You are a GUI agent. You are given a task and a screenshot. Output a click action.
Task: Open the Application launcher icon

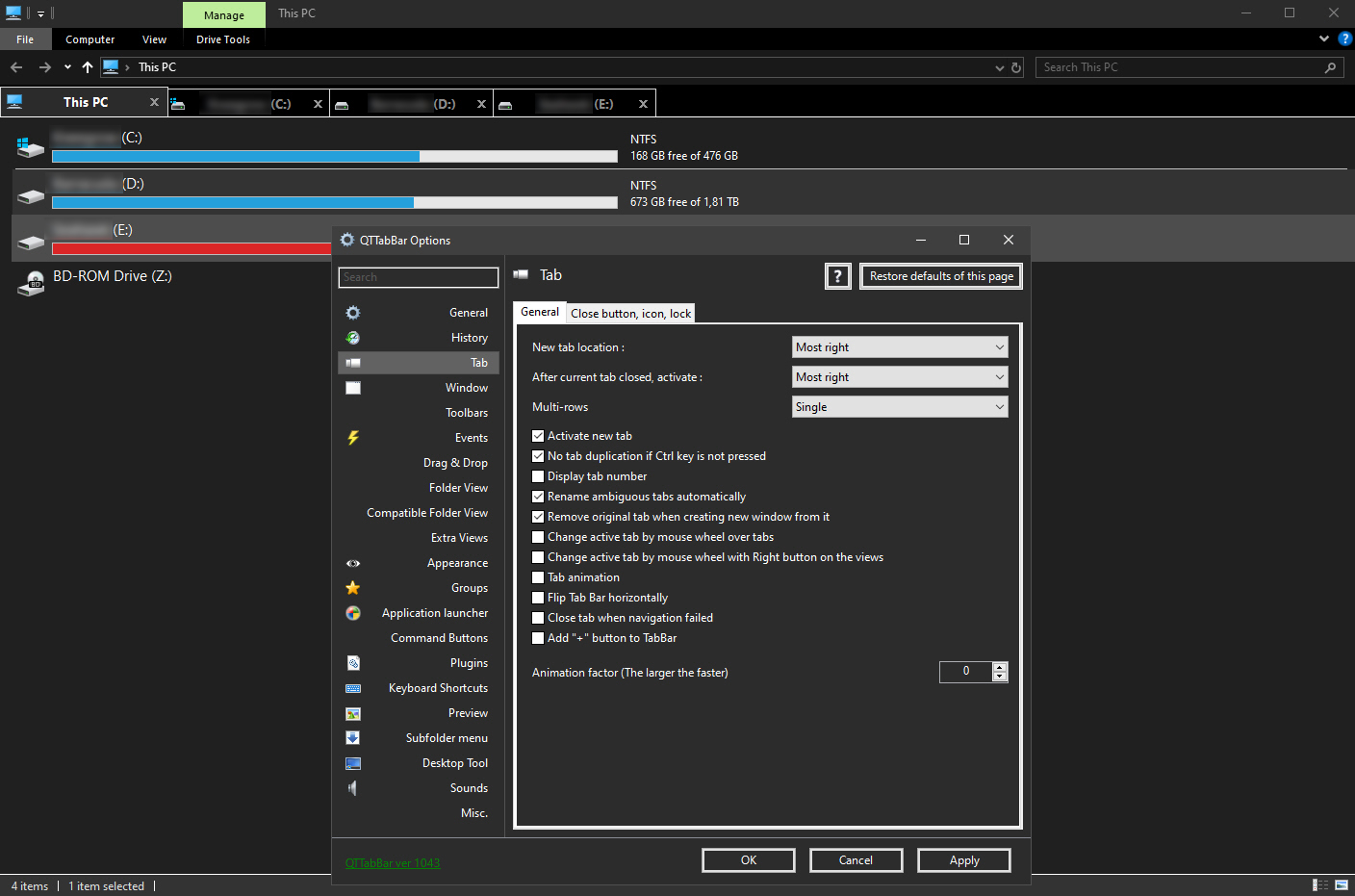(x=353, y=613)
